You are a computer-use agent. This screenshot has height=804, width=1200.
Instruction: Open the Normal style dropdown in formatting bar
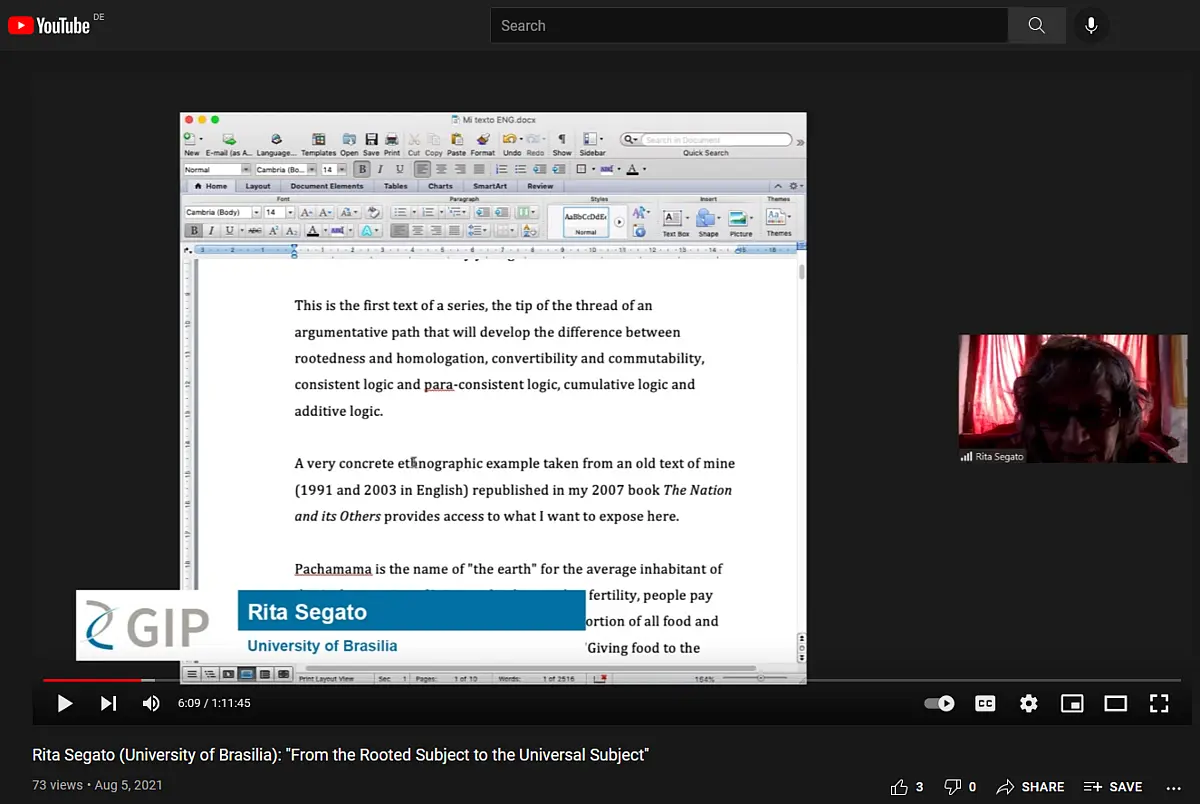point(247,169)
